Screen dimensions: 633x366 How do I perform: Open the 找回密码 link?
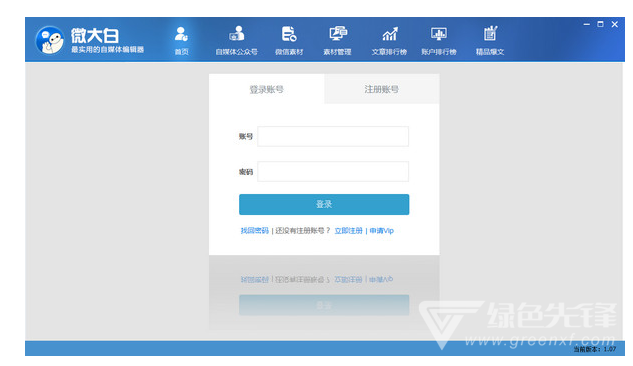click(x=254, y=230)
